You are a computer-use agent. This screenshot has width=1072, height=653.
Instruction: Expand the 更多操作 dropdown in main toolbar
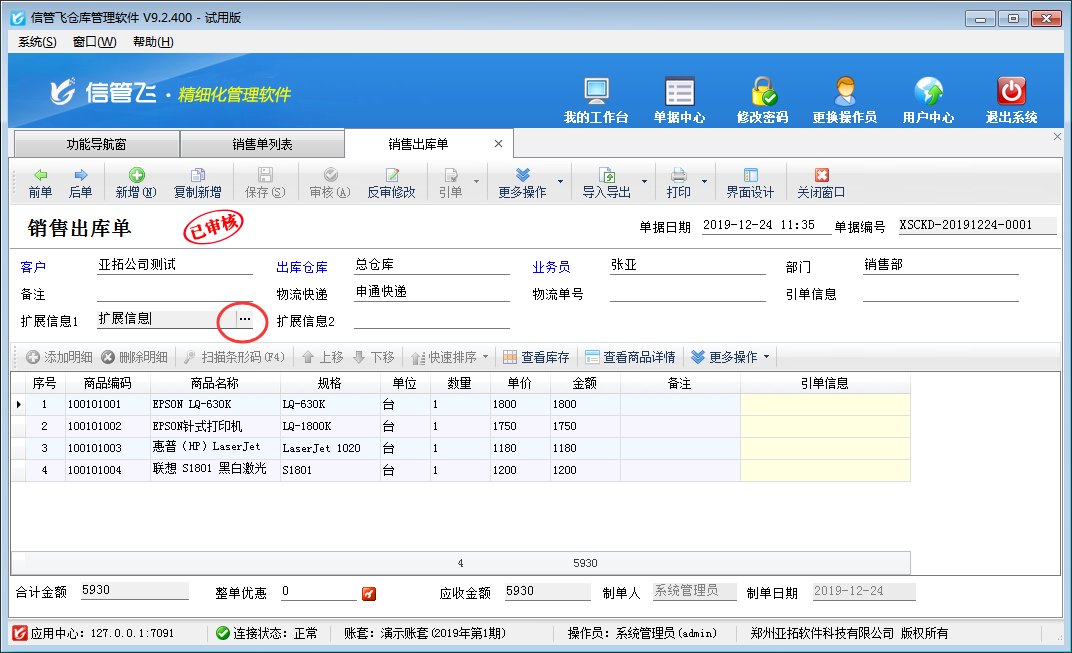click(x=560, y=183)
